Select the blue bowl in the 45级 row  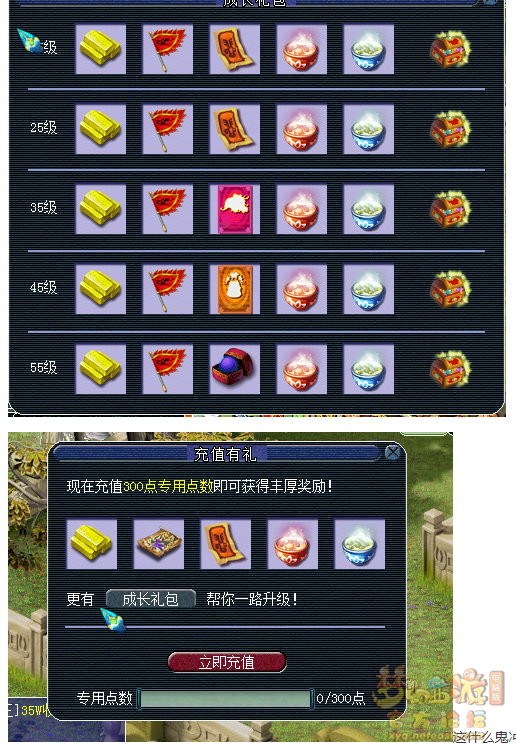(369, 290)
